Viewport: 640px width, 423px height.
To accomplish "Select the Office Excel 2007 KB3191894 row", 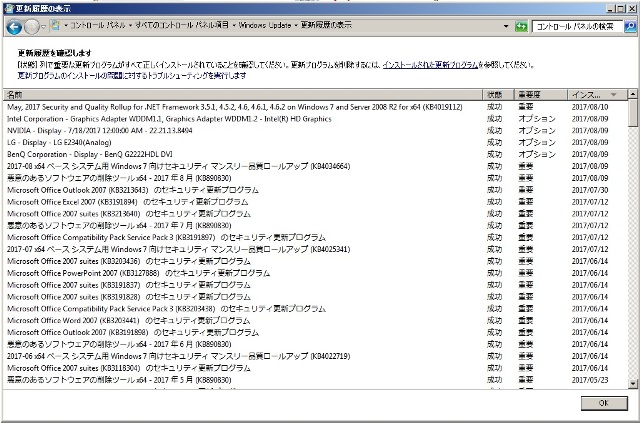I will [x=315, y=202].
